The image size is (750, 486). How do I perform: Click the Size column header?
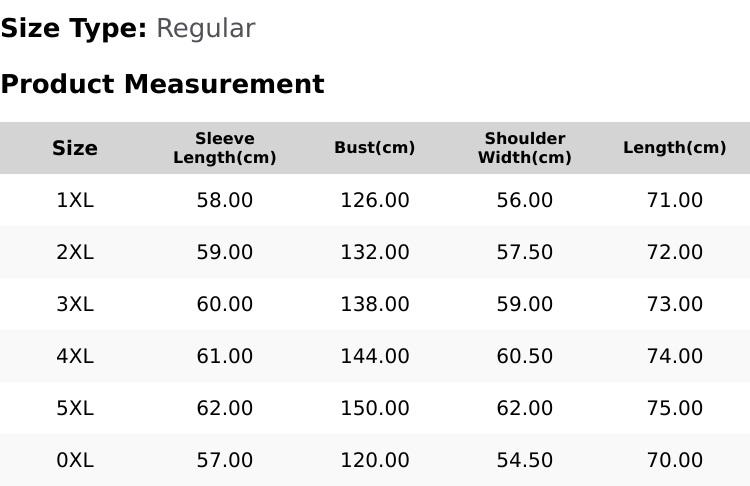[75, 148]
